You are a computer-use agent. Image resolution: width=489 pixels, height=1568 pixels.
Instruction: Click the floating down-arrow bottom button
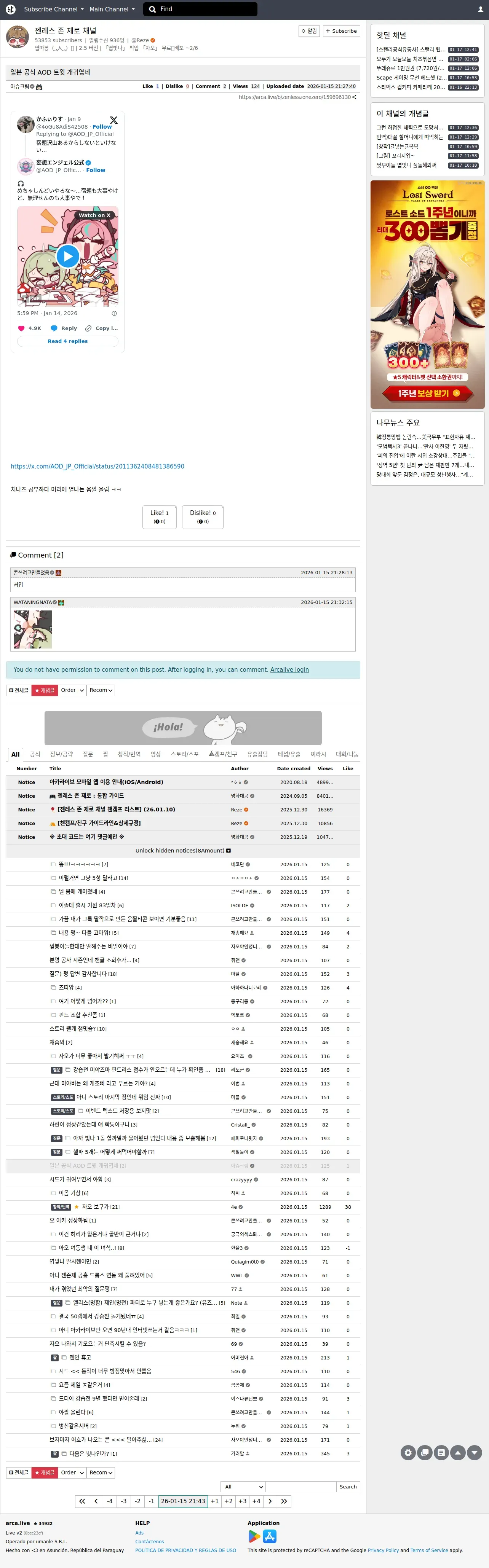click(x=475, y=1452)
